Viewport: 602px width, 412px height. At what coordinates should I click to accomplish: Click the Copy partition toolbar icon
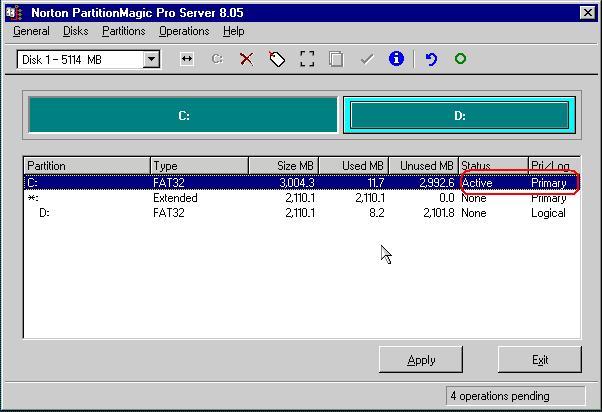tap(336, 59)
